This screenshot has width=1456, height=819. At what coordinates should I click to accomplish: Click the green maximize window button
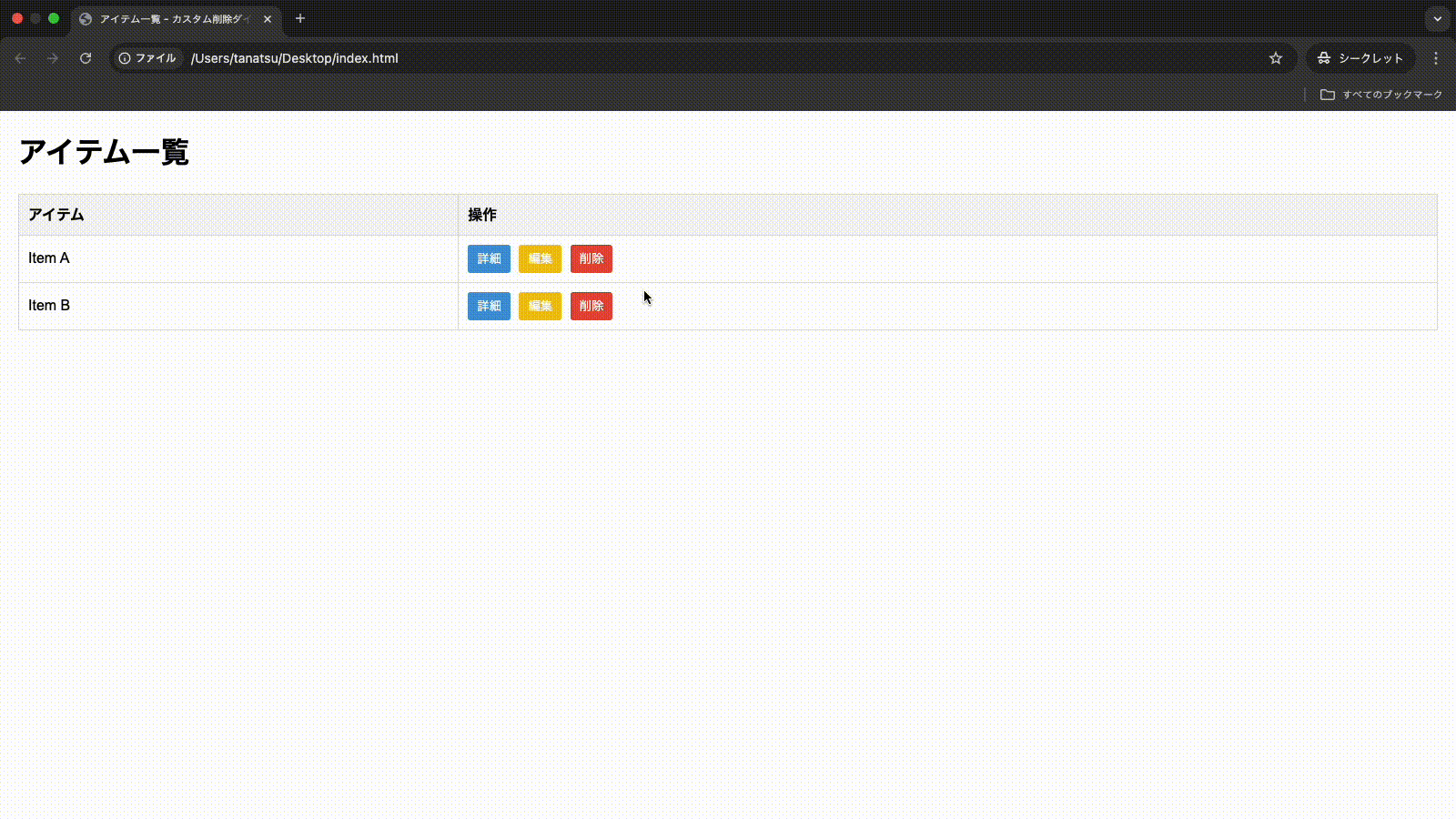[54, 18]
